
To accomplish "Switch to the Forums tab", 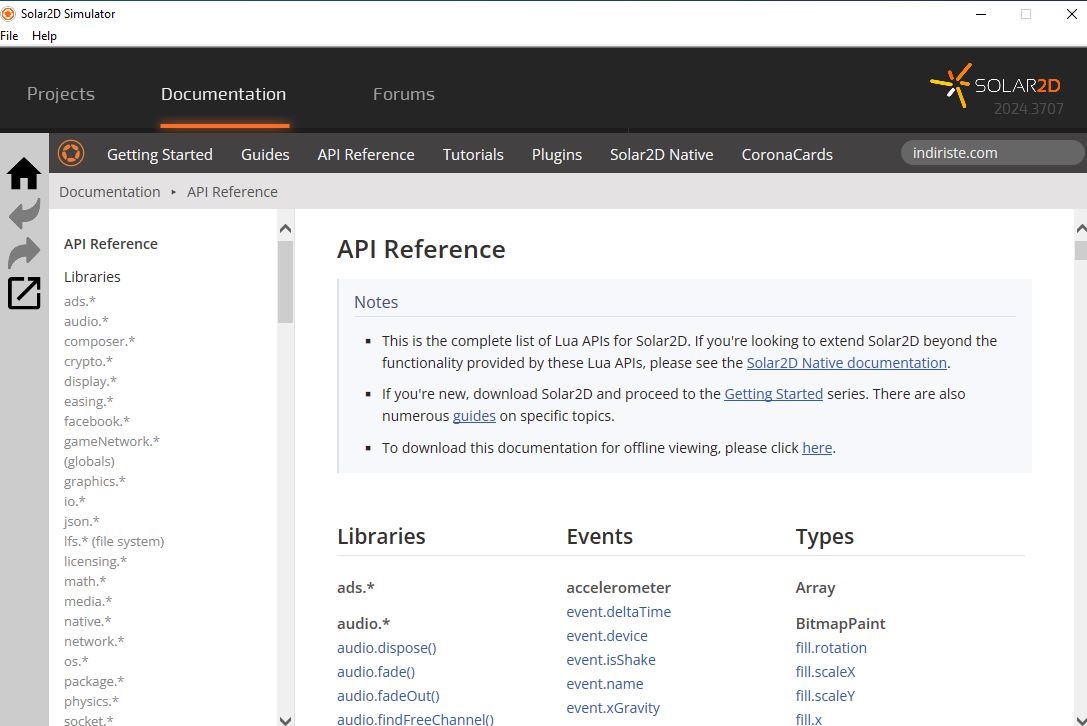I will pos(403,94).
